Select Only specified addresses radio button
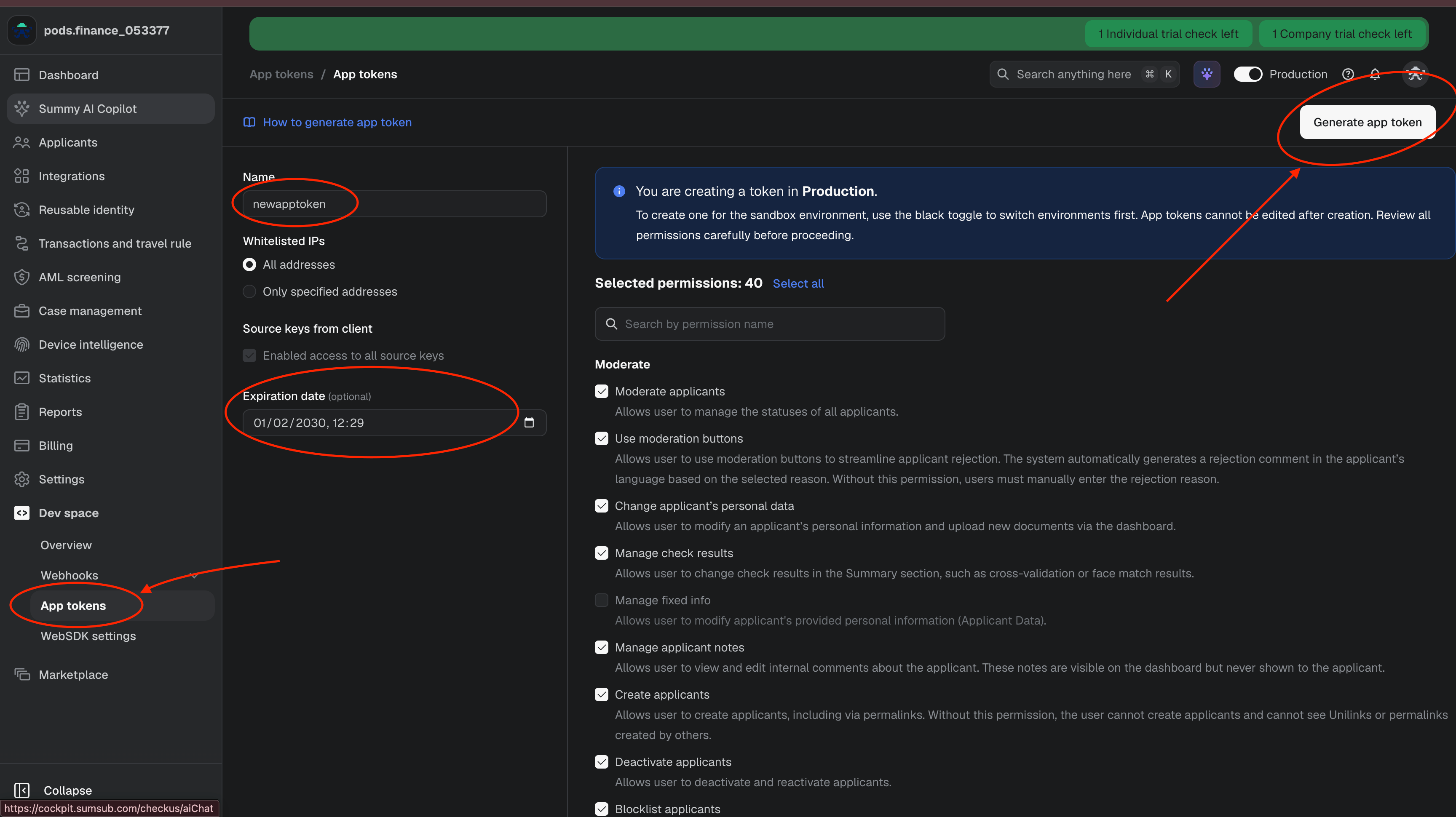 coord(249,291)
